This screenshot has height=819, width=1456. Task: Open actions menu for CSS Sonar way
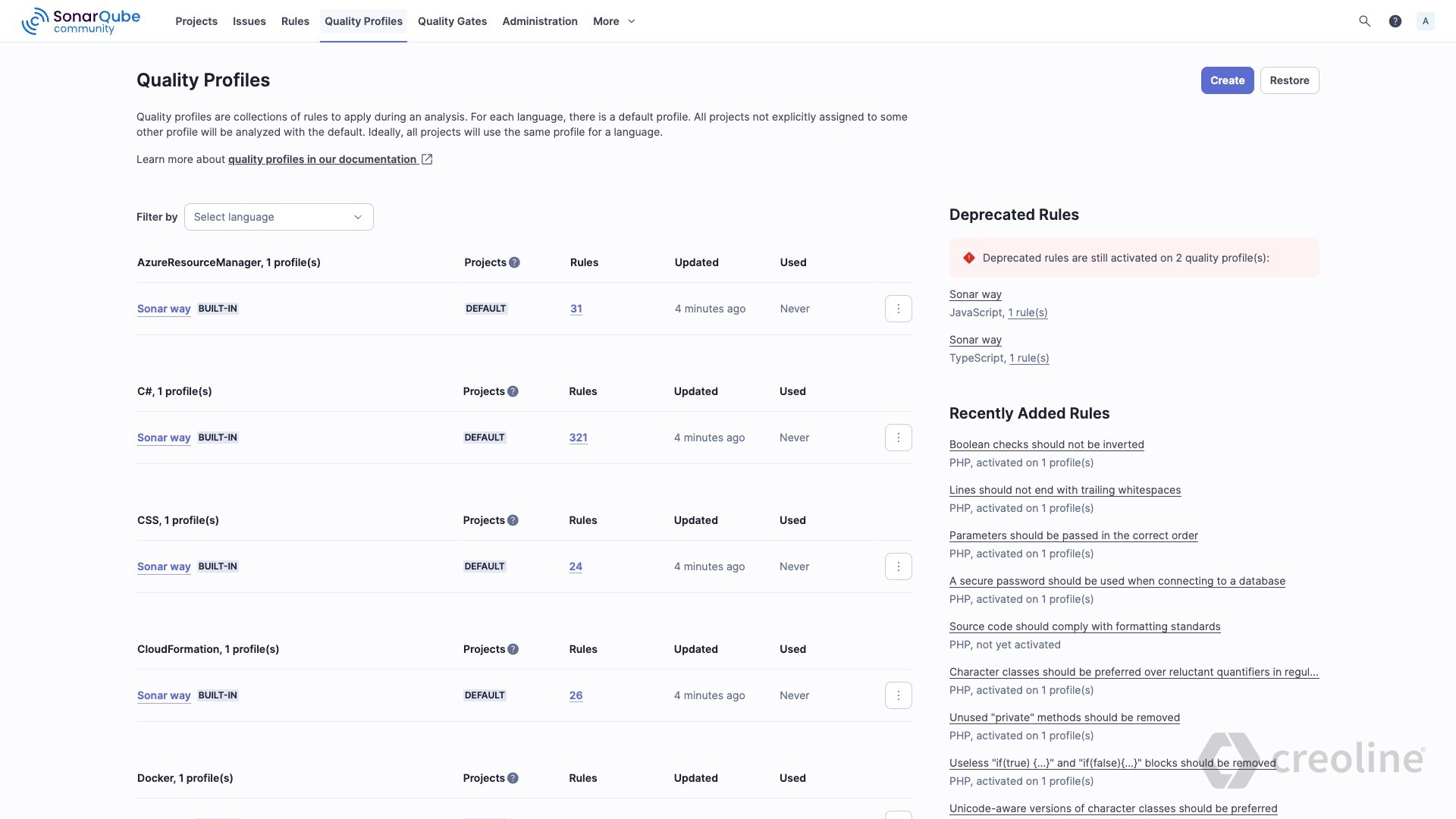pos(898,566)
